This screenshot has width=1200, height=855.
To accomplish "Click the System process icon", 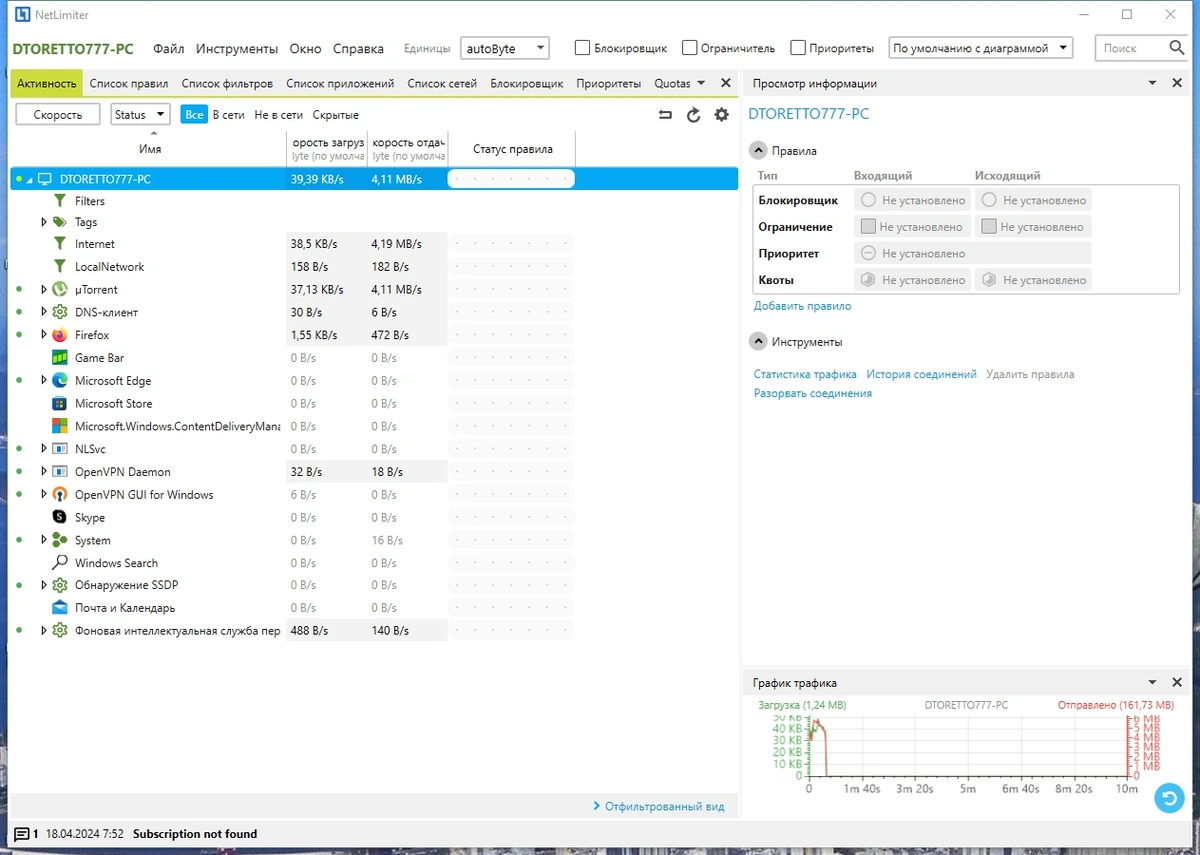I will coord(59,541).
